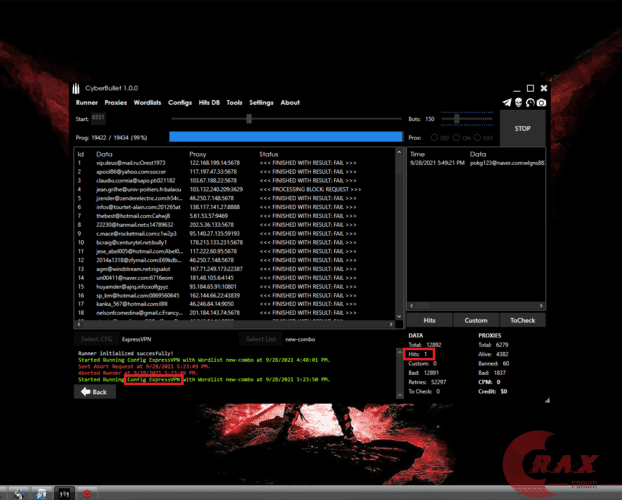Open the About menu

click(x=290, y=103)
